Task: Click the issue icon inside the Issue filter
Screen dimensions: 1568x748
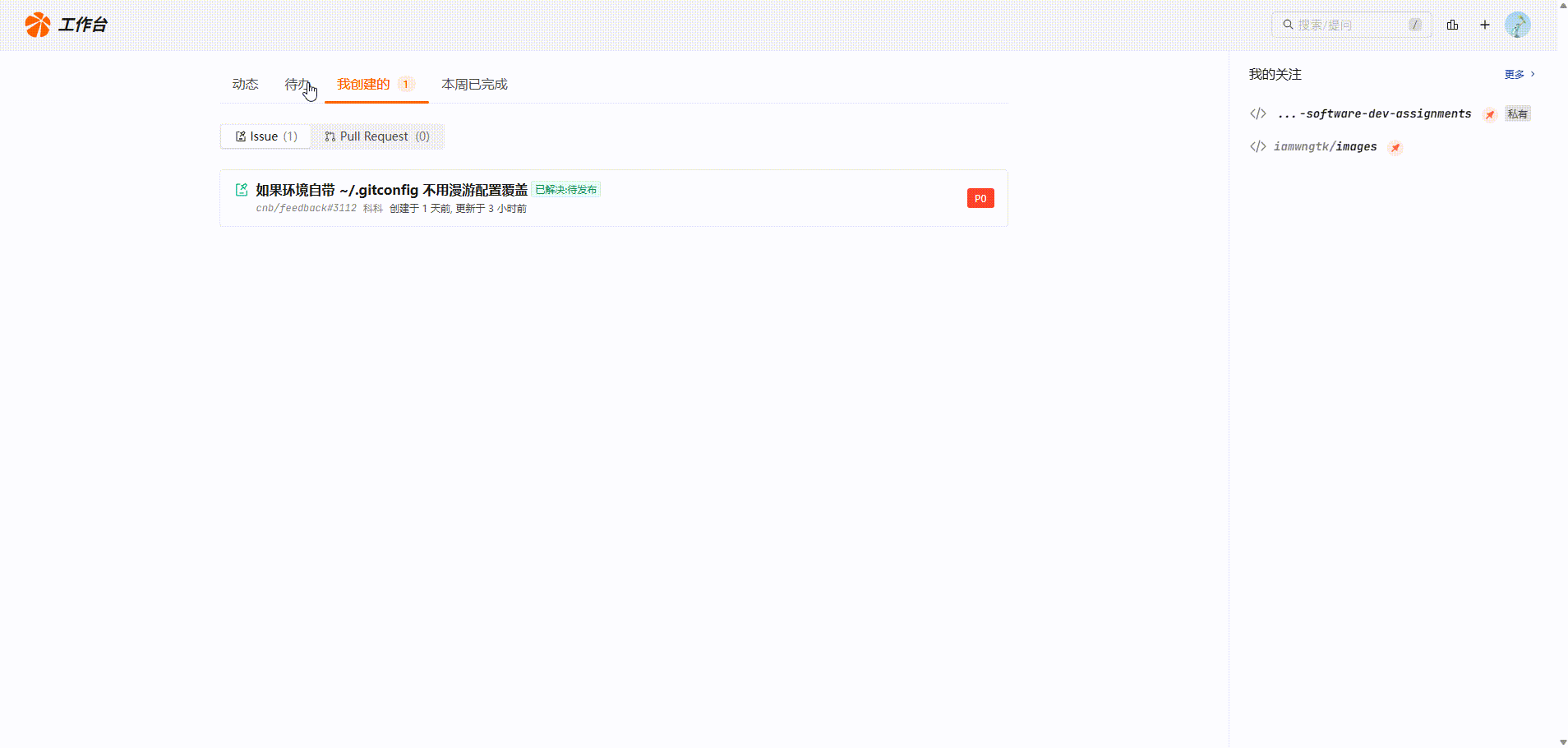Action: (239, 136)
